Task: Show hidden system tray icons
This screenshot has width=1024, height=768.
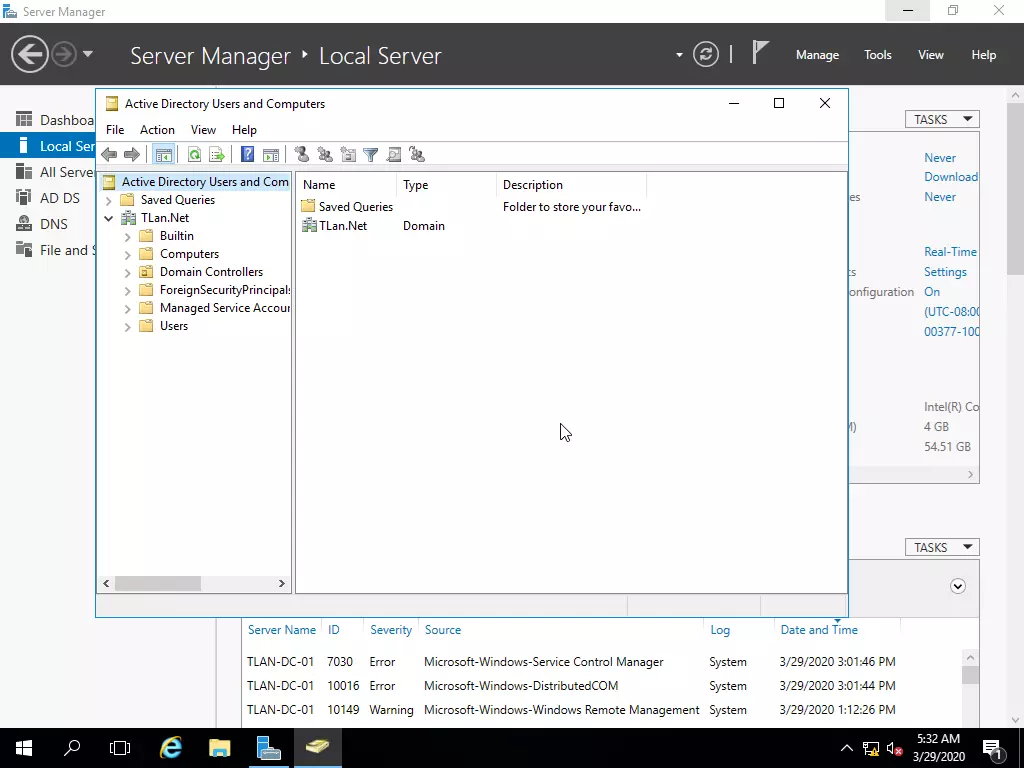Action: click(x=846, y=748)
